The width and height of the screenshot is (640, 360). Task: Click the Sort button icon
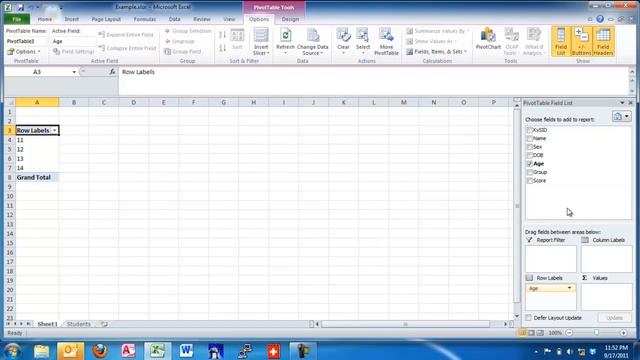click(237, 36)
